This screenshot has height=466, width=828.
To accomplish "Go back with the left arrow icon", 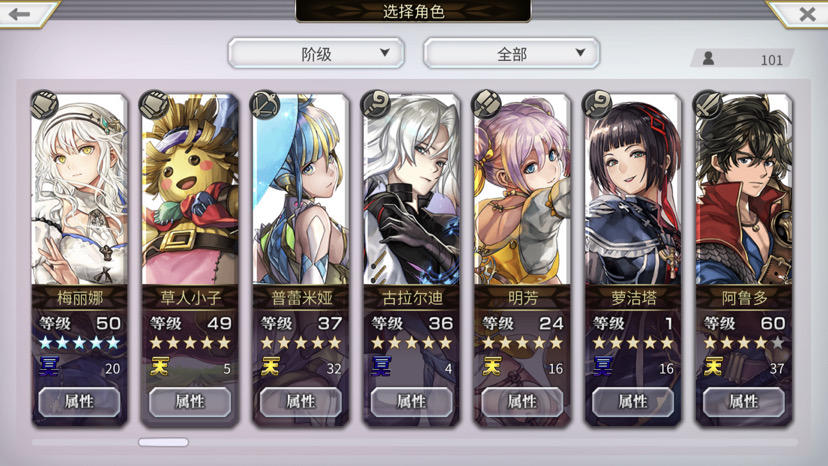I will coord(20,14).
